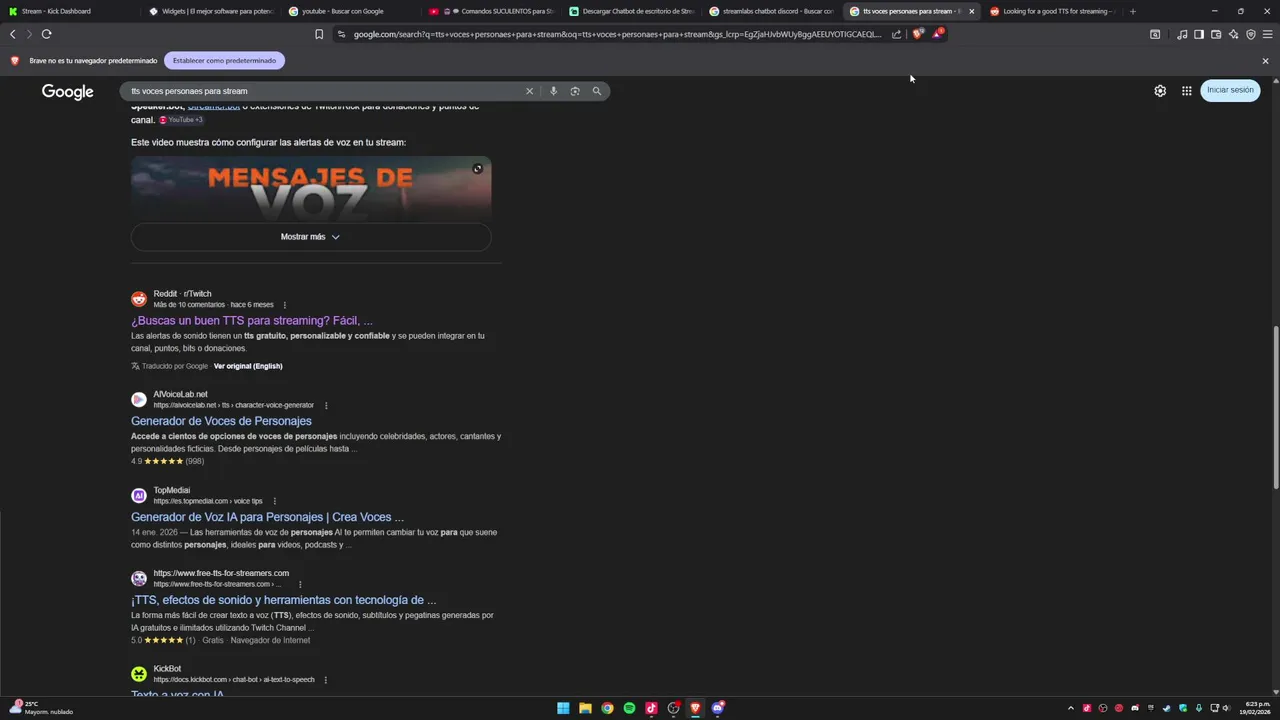Clear the Google search box with the X
Image resolution: width=1280 pixels, height=720 pixels.
pyautogui.click(x=530, y=91)
